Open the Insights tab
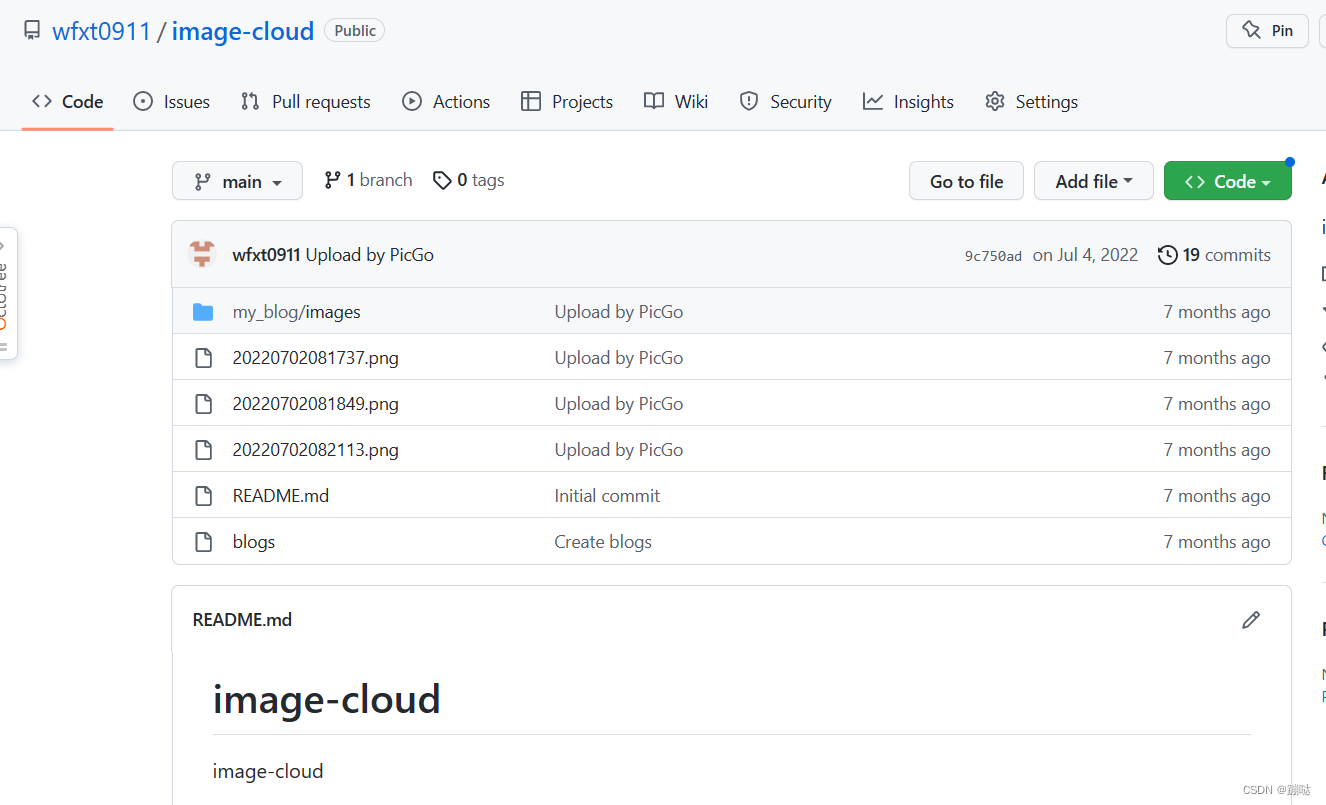Screen dimensions: 1326x805 909,101
